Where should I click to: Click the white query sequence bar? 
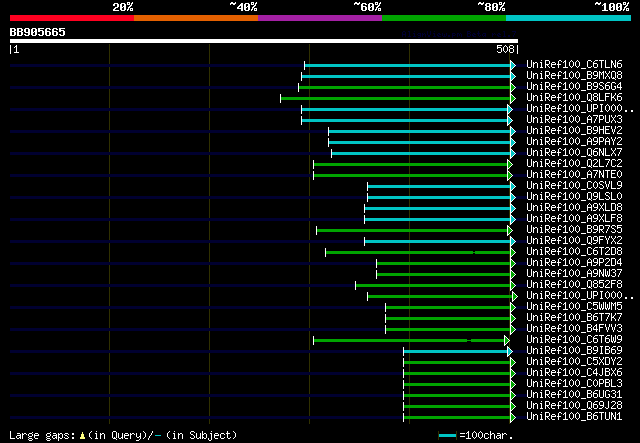click(x=264, y=41)
